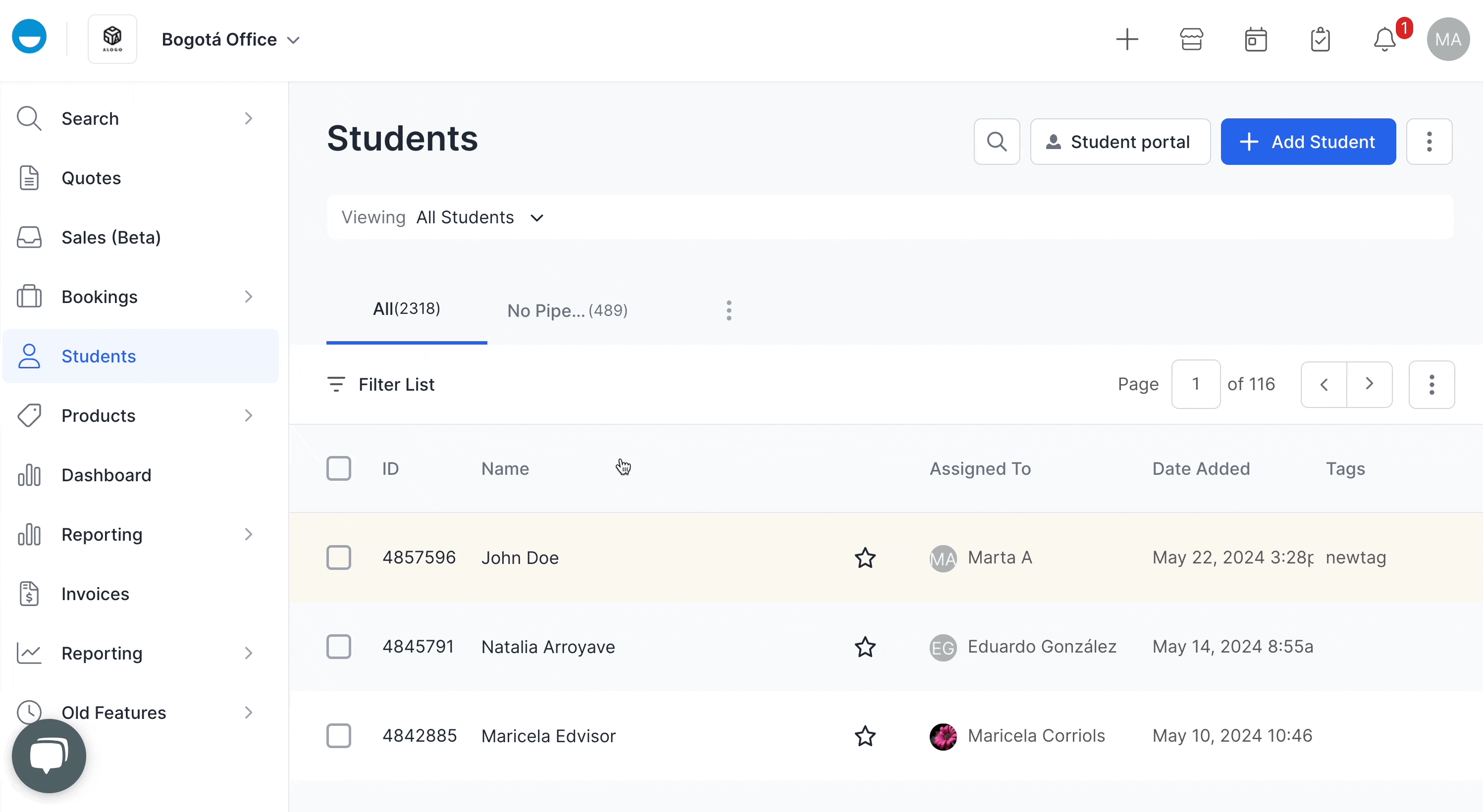The width and height of the screenshot is (1483, 812).
Task: Open the Bookings section
Action: click(99, 296)
